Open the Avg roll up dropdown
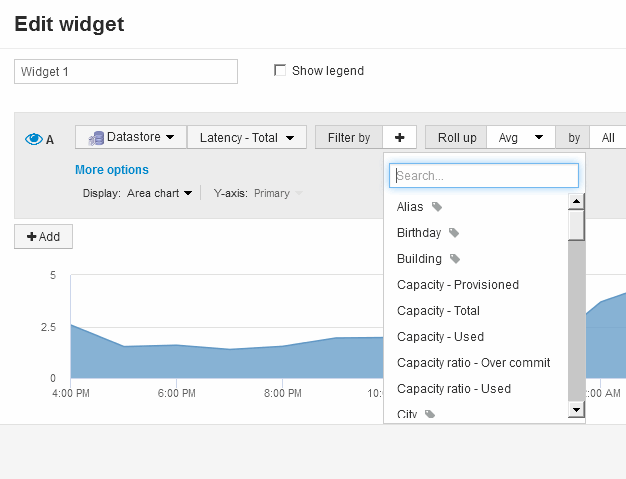 (x=522, y=138)
